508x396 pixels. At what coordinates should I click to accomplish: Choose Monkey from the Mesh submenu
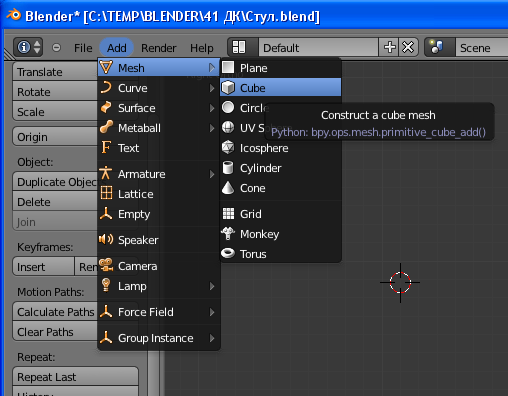click(x=281, y=234)
